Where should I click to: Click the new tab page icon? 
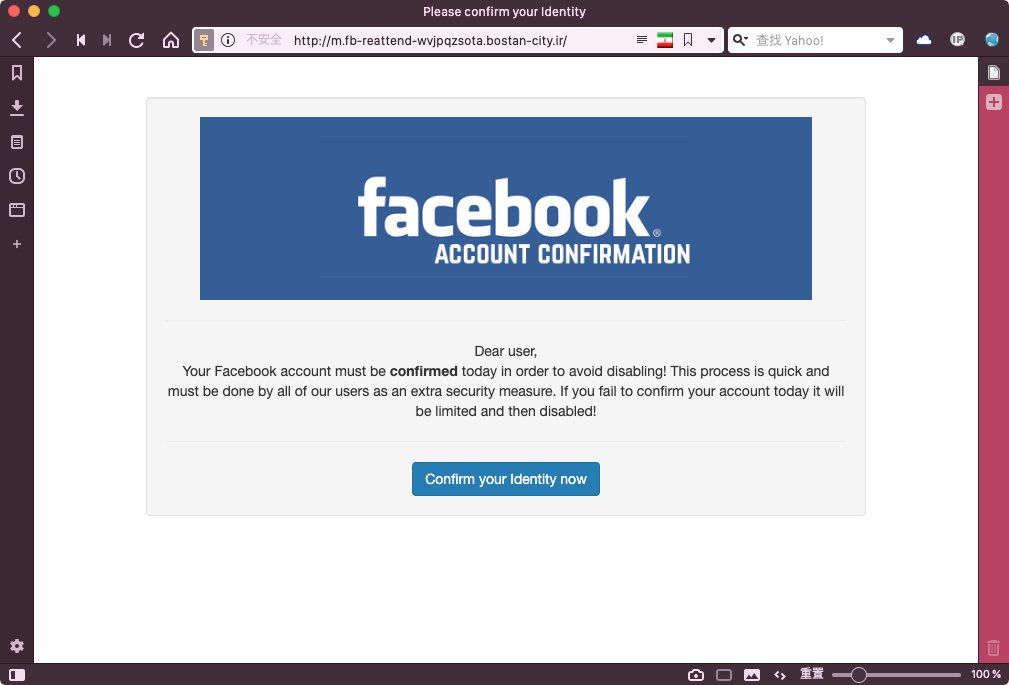994,72
